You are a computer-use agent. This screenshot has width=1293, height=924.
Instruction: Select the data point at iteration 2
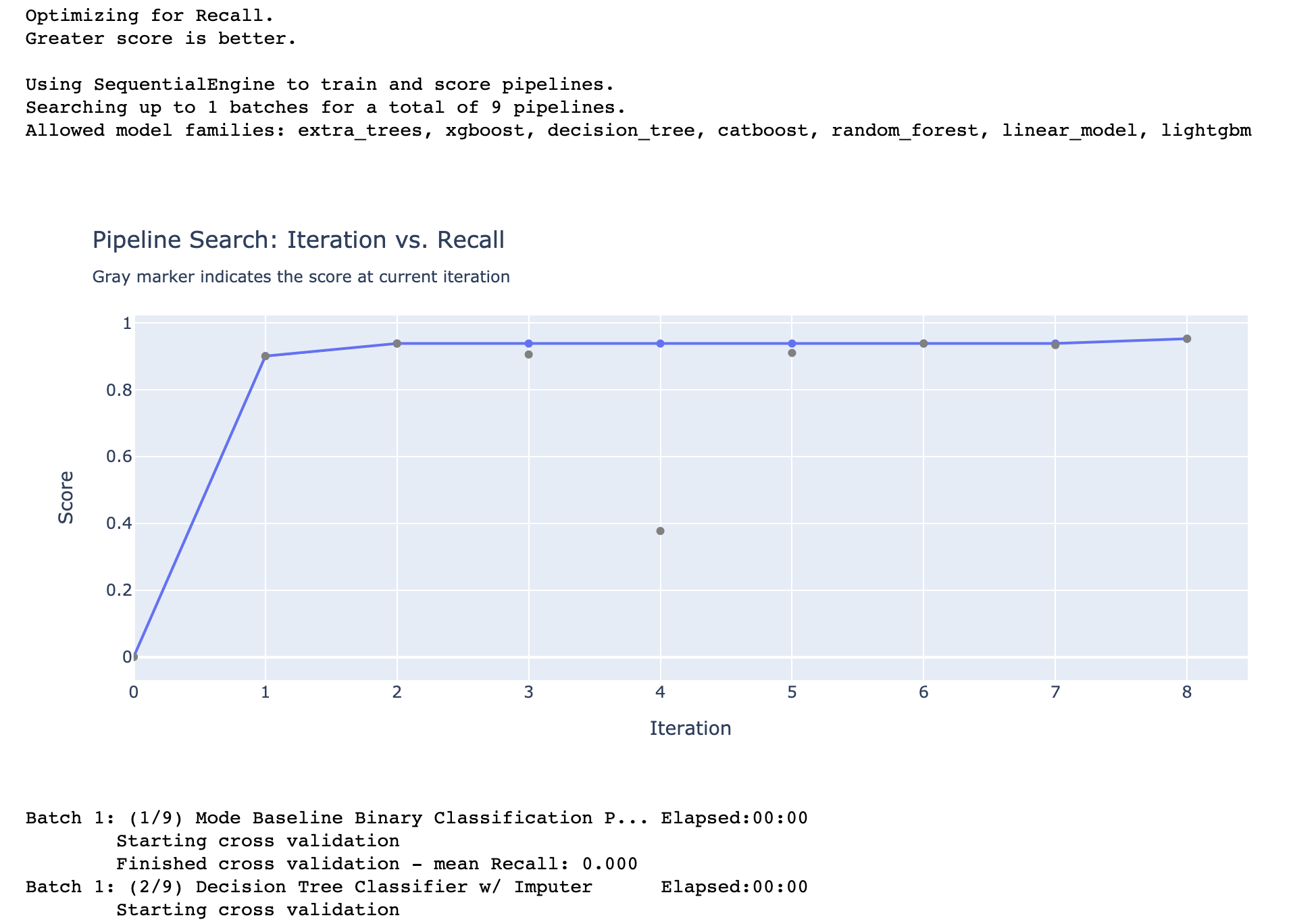[x=397, y=344]
